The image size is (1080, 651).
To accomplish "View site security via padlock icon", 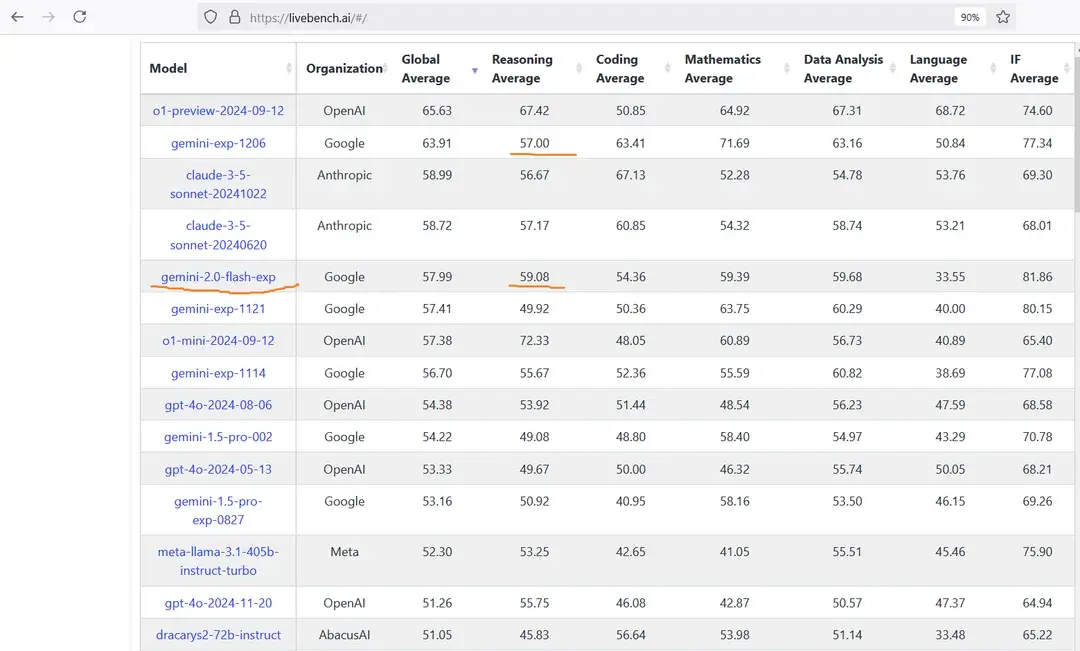I will tap(234, 17).
